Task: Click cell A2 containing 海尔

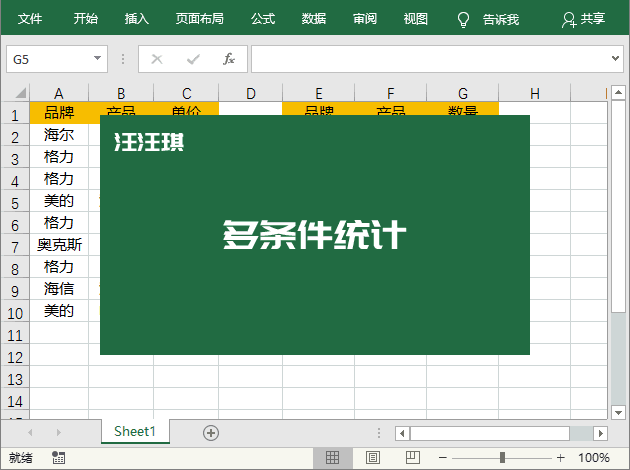Action: [x=59, y=135]
